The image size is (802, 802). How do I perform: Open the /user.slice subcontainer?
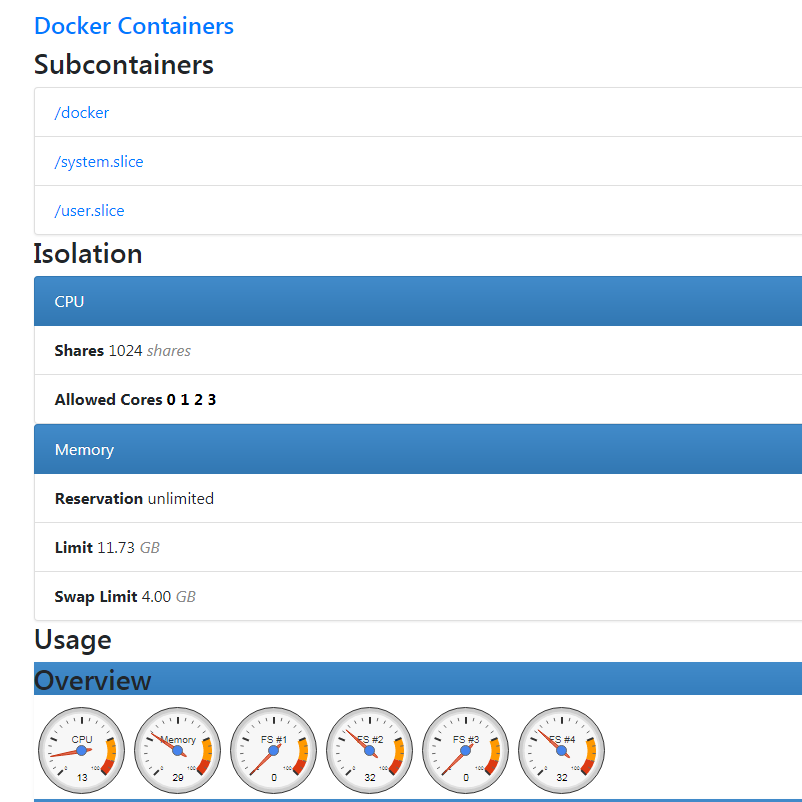pyautogui.click(x=90, y=211)
